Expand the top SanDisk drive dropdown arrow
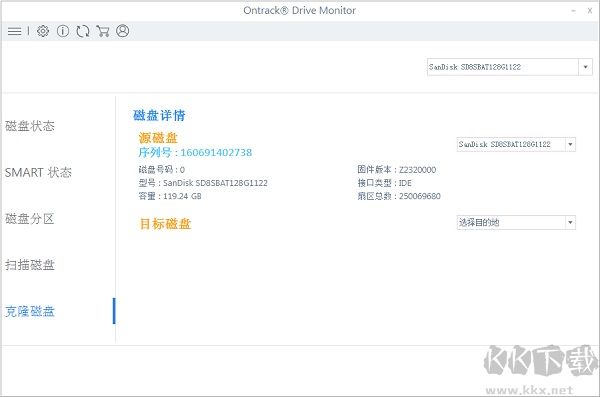Viewport: 600px width, 397px height. (x=585, y=67)
